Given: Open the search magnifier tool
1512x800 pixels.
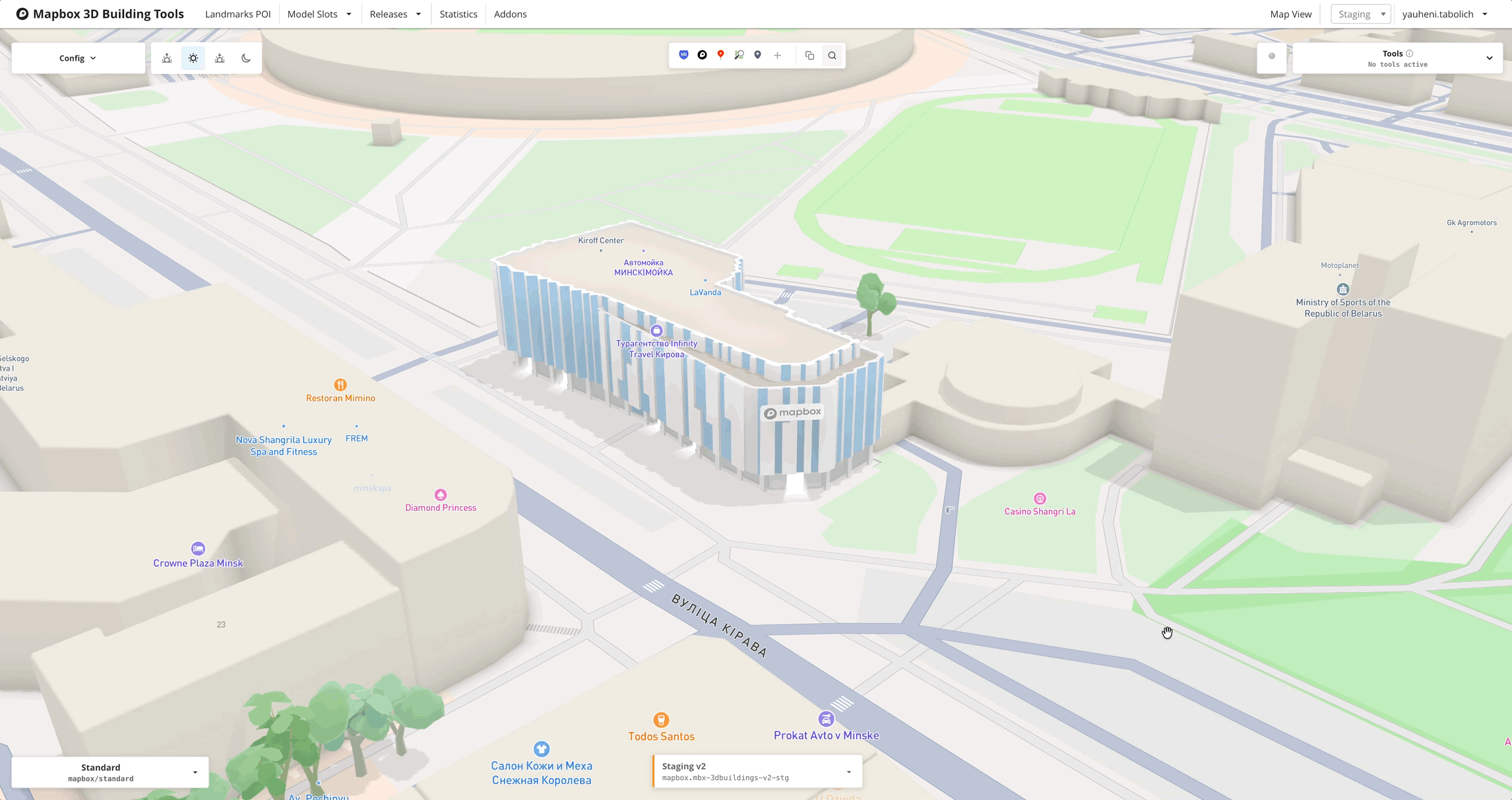Looking at the screenshot, I should pyautogui.click(x=832, y=55).
